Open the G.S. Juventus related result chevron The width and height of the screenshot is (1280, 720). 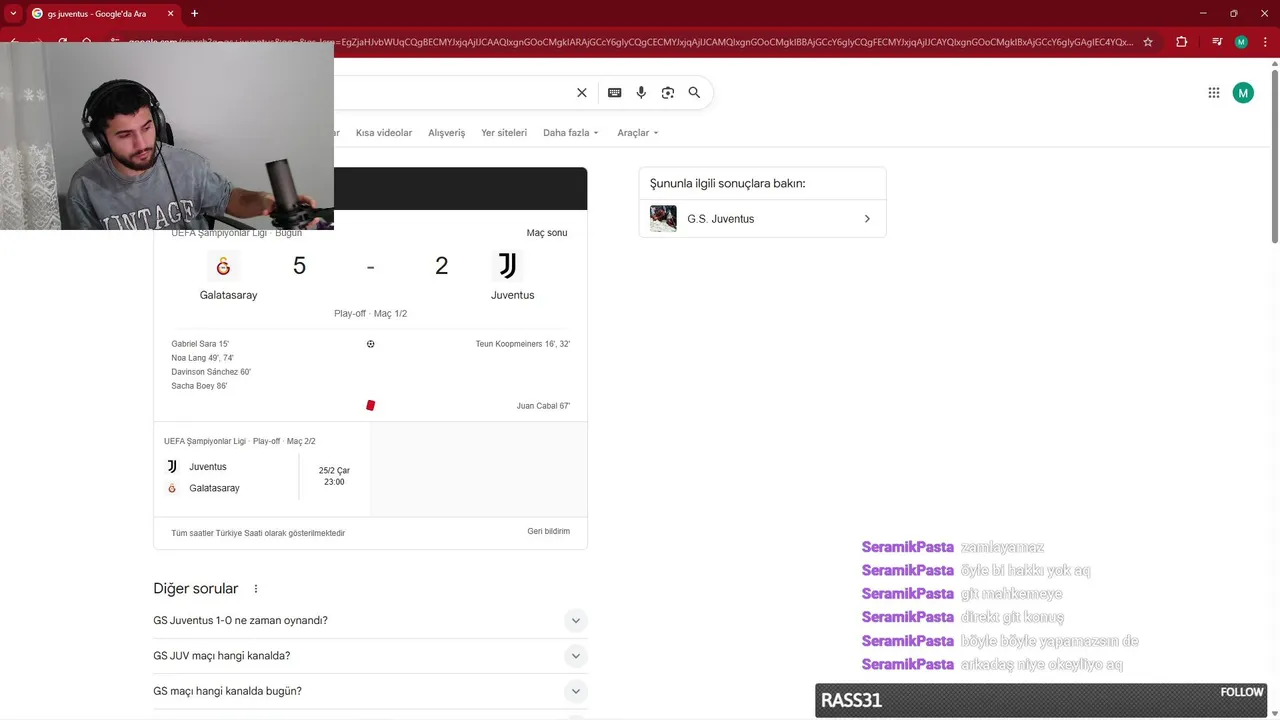click(x=867, y=219)
